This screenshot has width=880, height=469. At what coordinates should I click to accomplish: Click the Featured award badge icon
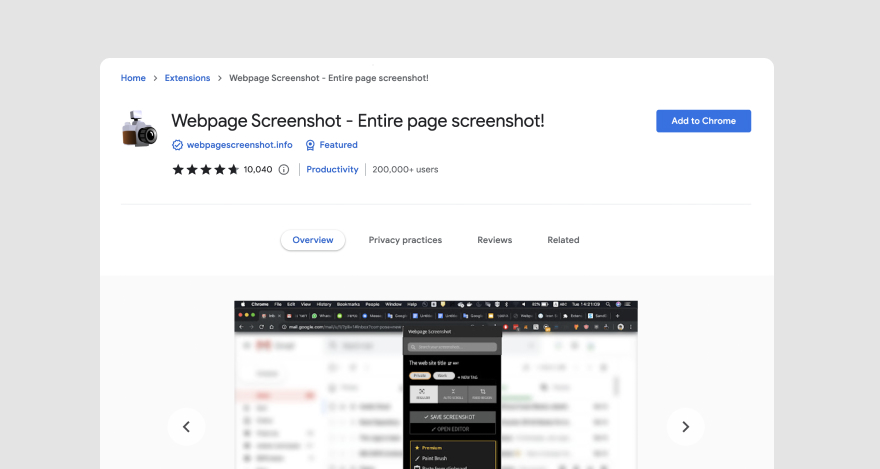[310, 145]
